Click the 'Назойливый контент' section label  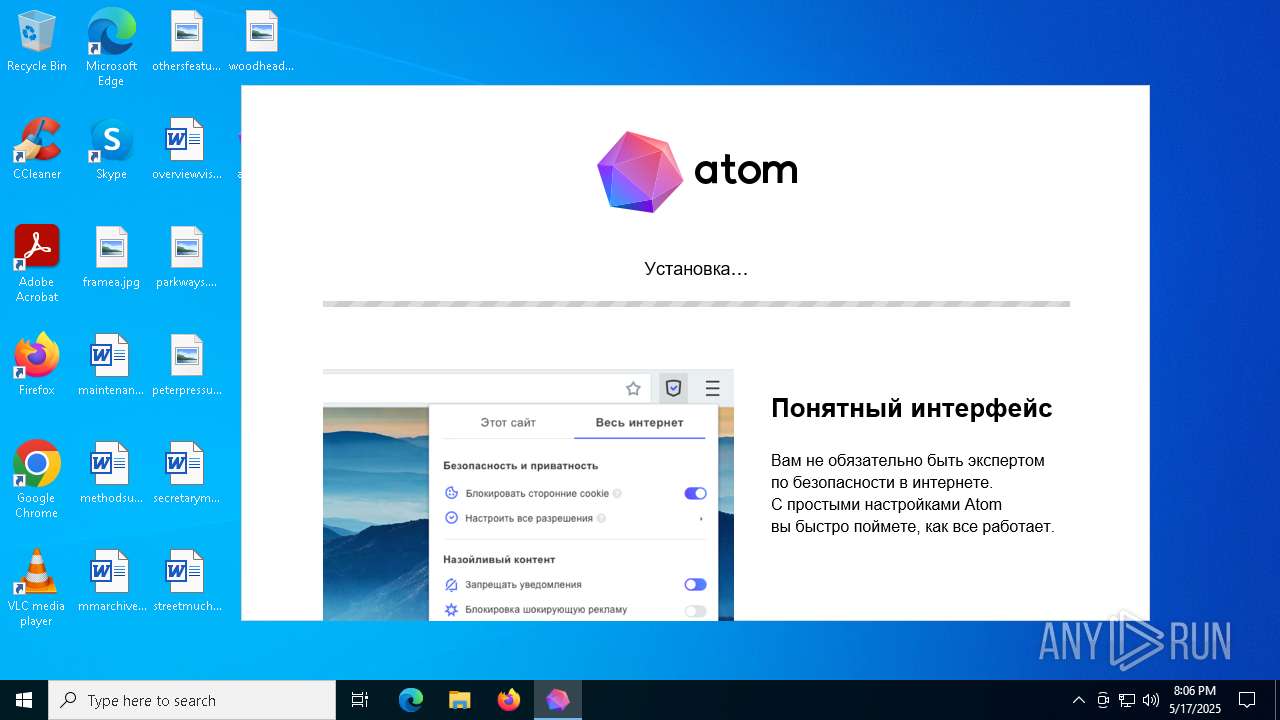point(499,559)
